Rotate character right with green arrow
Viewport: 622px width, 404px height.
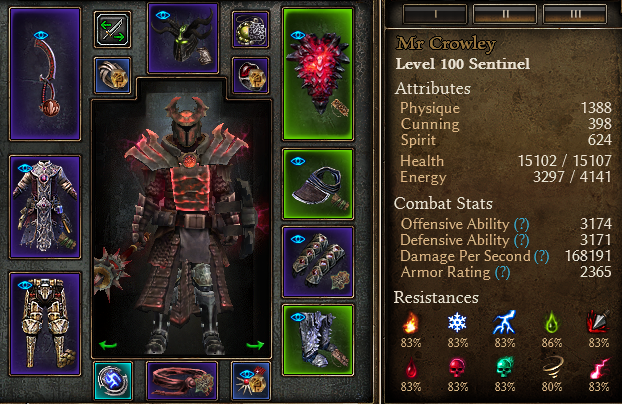[x=255, y=345]
